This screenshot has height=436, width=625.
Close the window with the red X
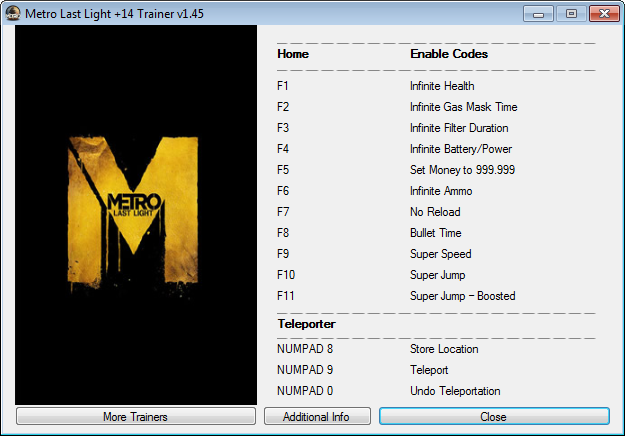[x=604, y=14]
